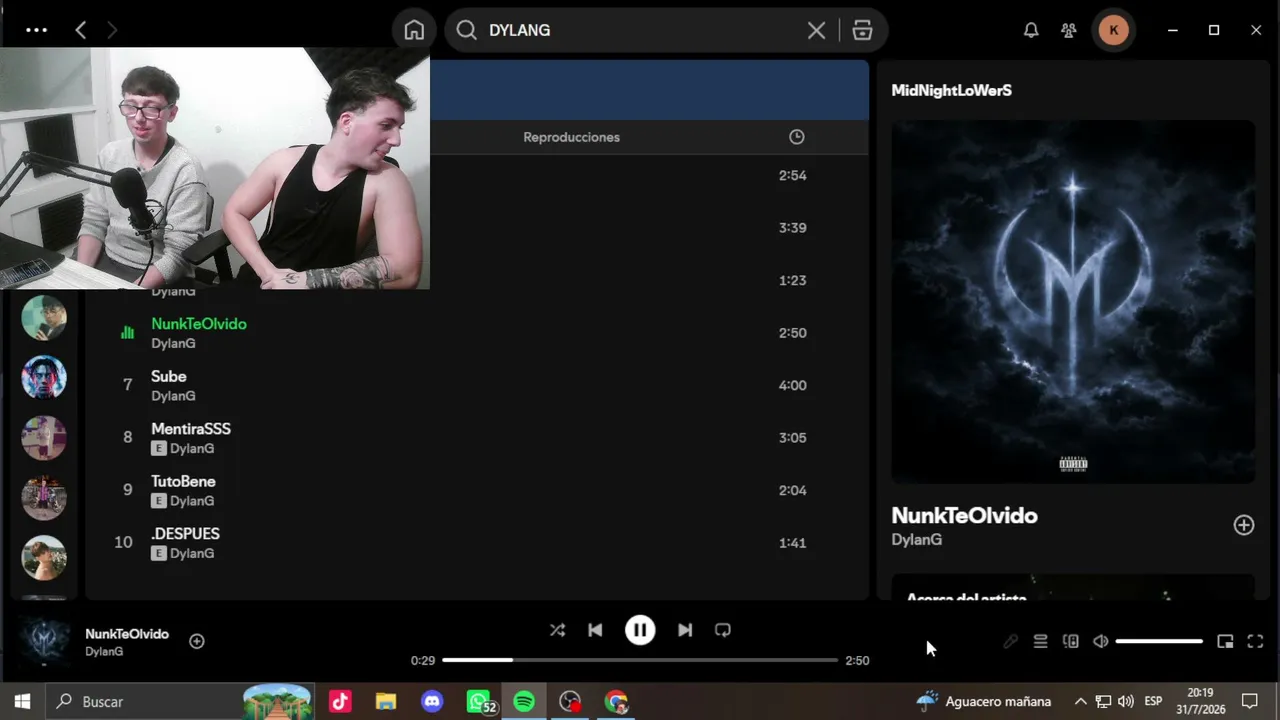Go back with the left arrow
Image resolution: width=1280 pixels, height=720 pixels.
point(81,30)
